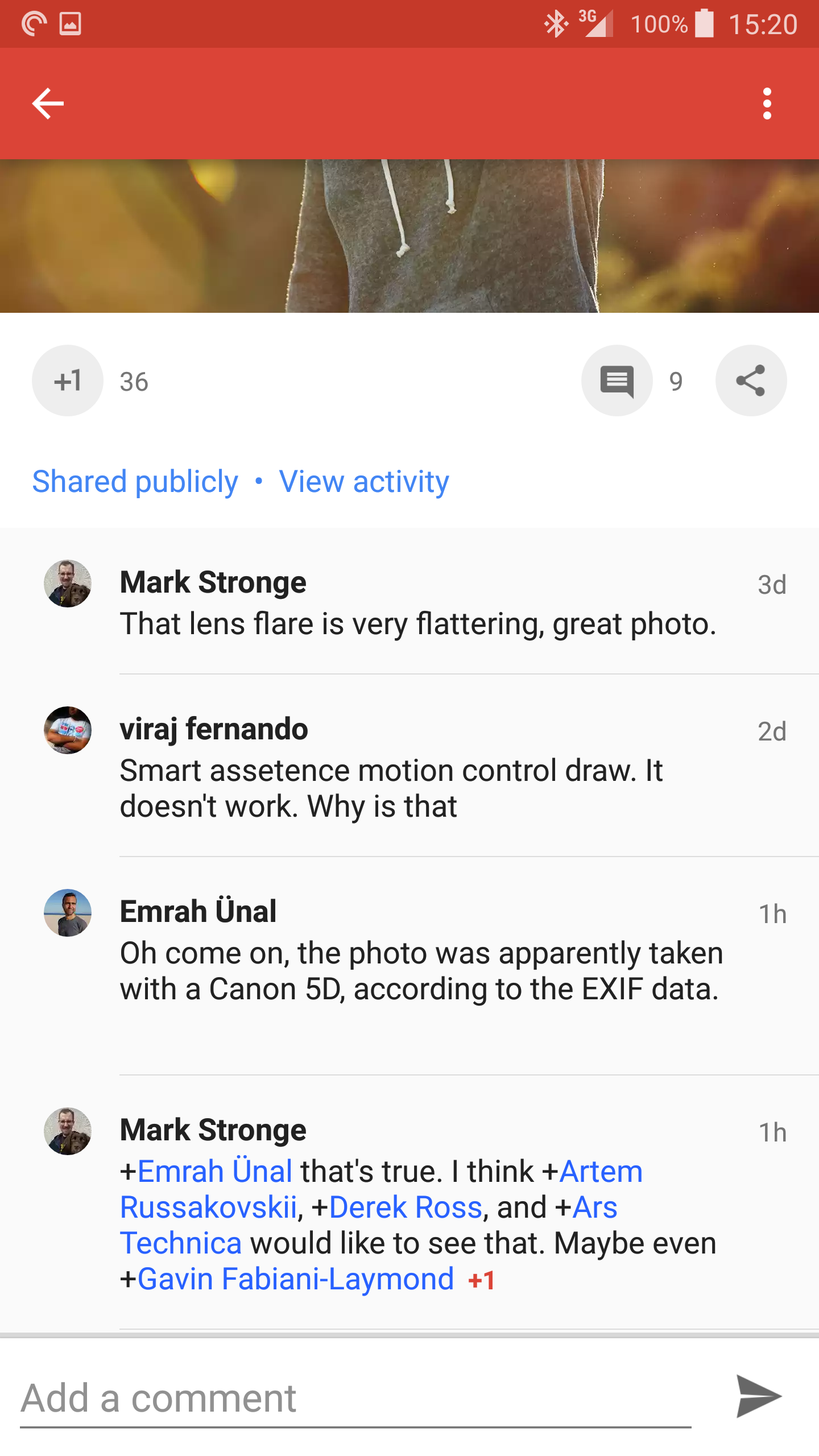Tap the back arrow in header
The width and height of the screenshot is (819, 1456).
(x=48, y=104)
